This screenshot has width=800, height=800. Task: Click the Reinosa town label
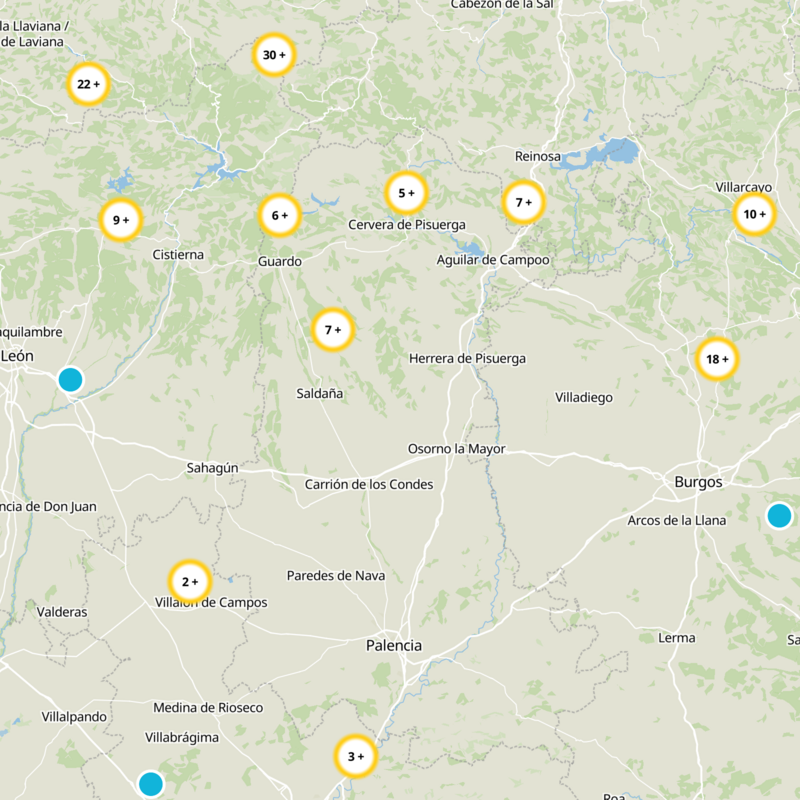(538, 156)
